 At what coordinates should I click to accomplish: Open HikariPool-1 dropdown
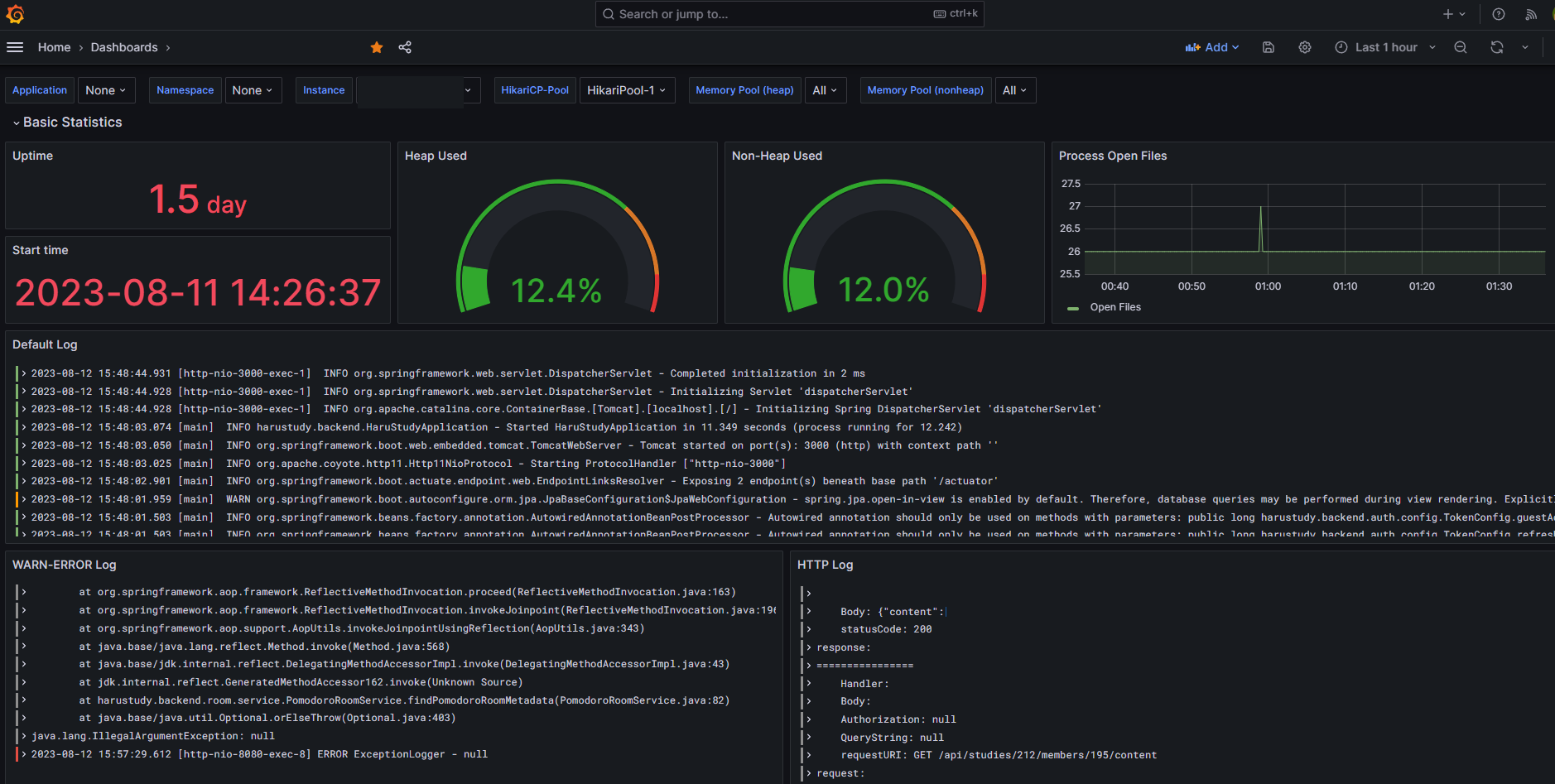[627, 90]
